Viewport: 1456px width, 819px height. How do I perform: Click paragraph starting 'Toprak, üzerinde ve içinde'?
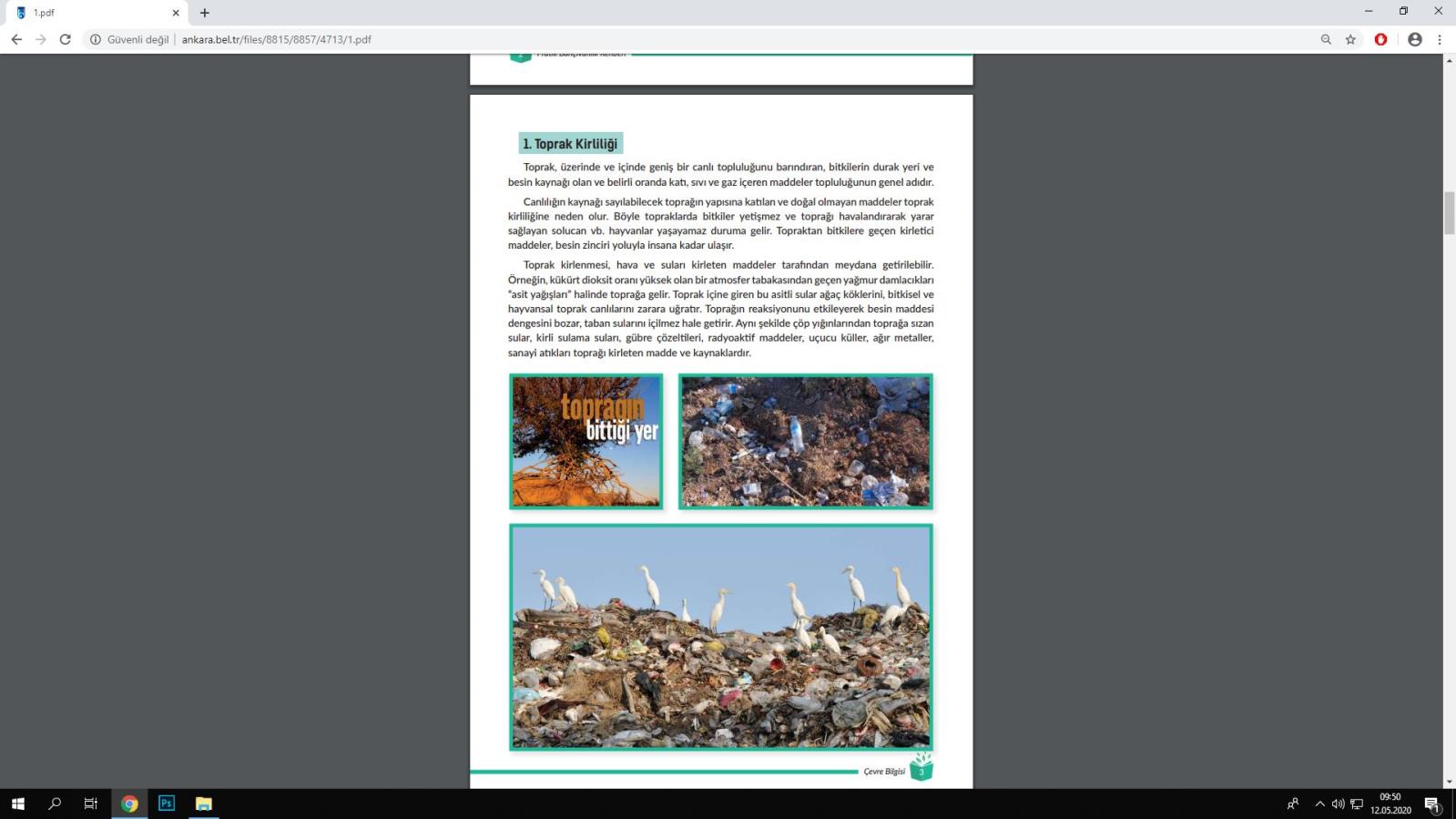[720, 175]
